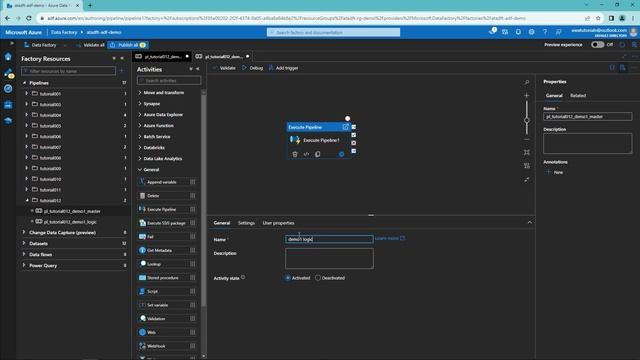Click the bottom icon in the canvas zoom toolbar
This screenshot has height=360, width=640.
527,180
